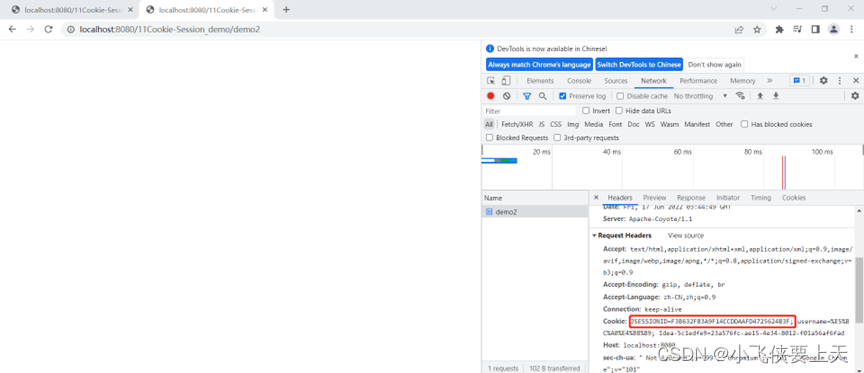Share this page icon in address bar

[x=739, y=30]
